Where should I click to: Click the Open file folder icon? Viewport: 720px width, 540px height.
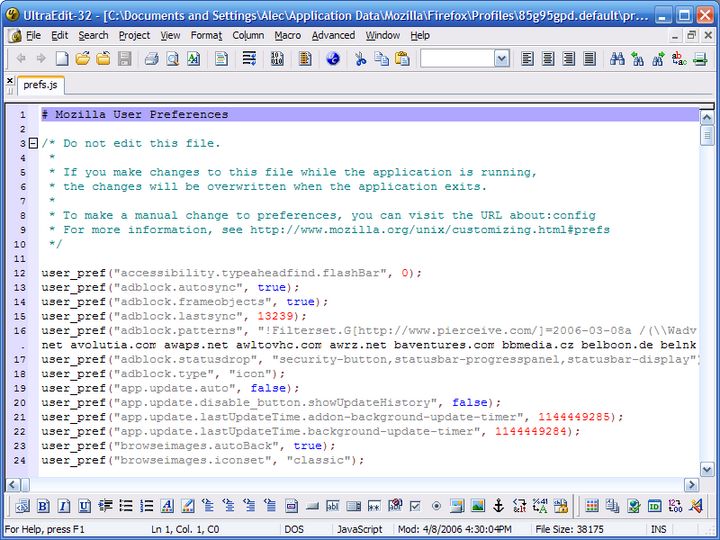[x=83, y=59]
